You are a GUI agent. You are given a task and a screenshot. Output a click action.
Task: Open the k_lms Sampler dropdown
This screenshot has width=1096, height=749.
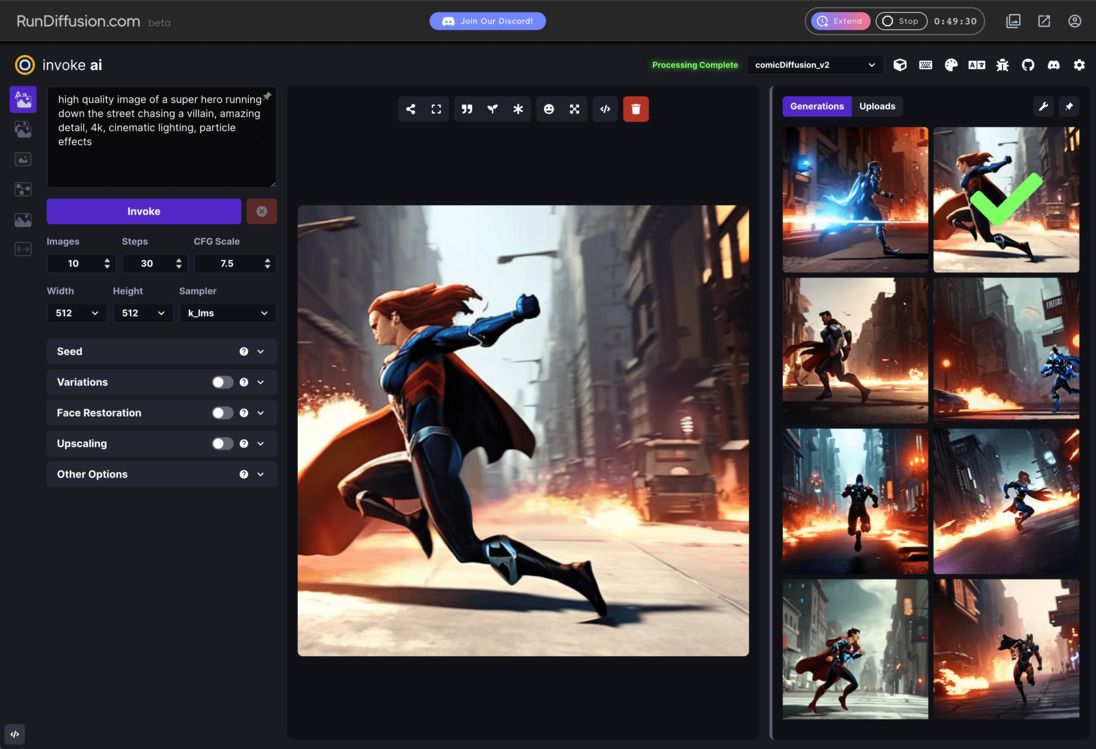click(228, 313)
